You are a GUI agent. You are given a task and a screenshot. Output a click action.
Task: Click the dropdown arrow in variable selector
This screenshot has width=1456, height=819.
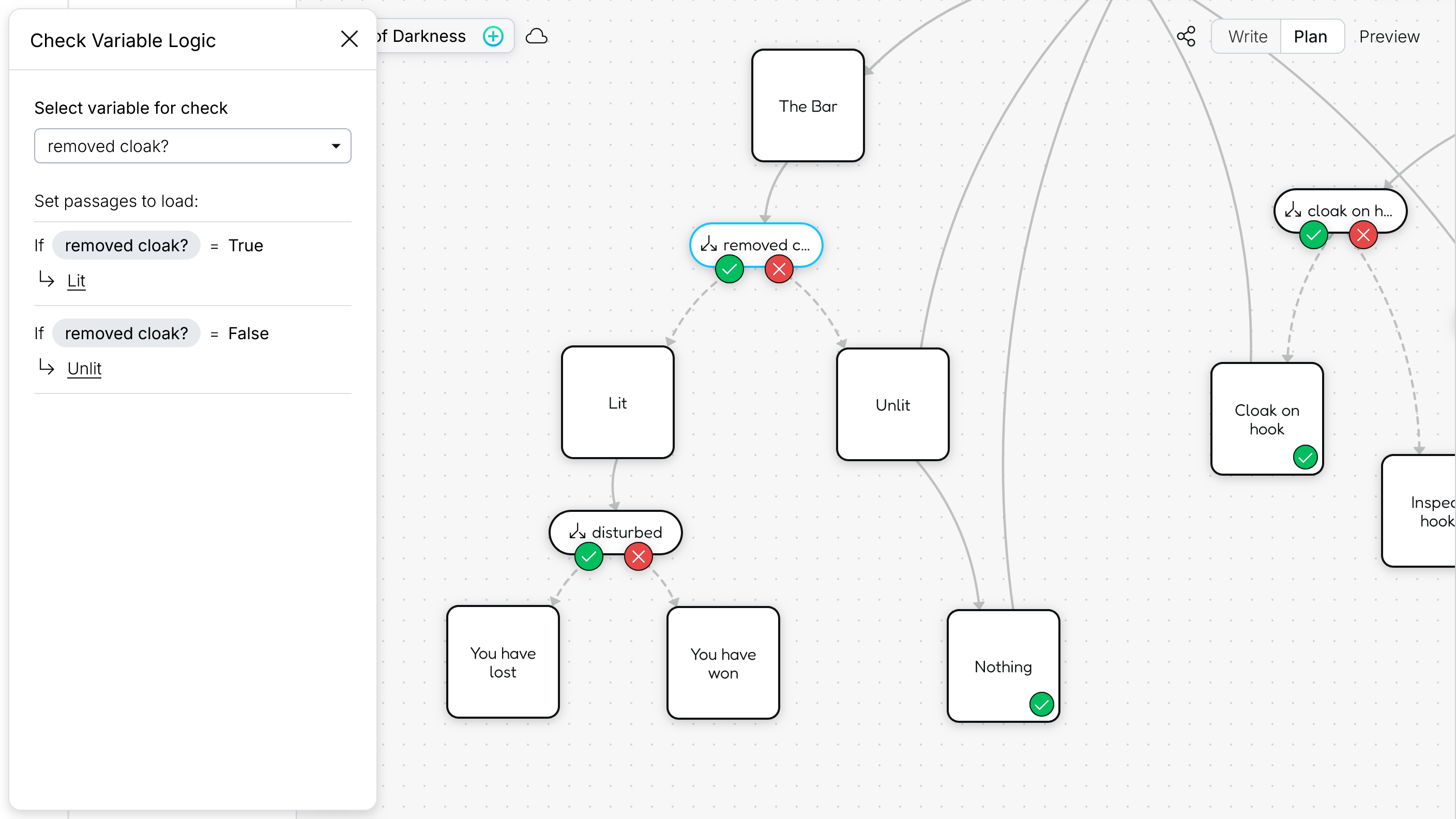pyautogui.click(x=336, y=146)
